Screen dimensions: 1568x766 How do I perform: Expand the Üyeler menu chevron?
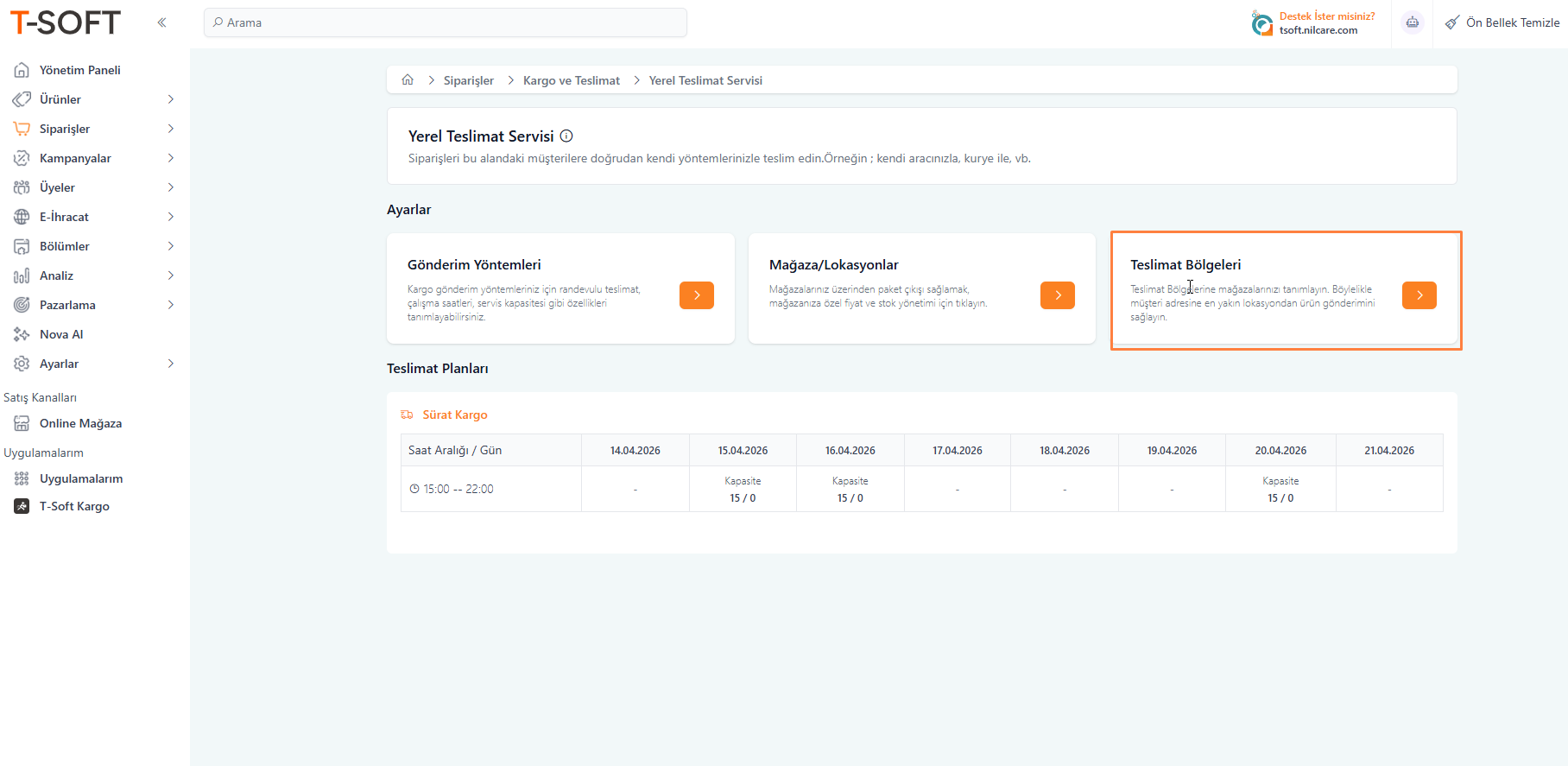171,187
